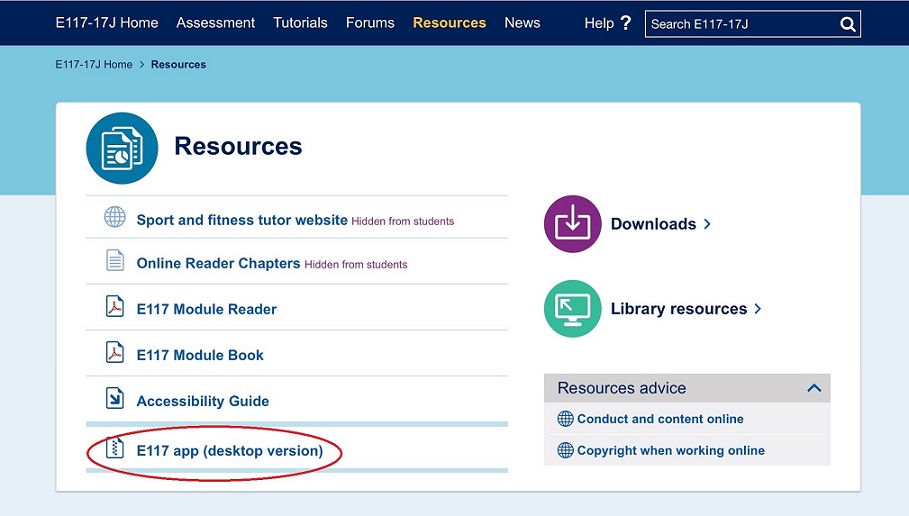Click globe icon beside Sport and fitness tutor website
Viewport: 909px width, 516px height.
tap(115, 217)
